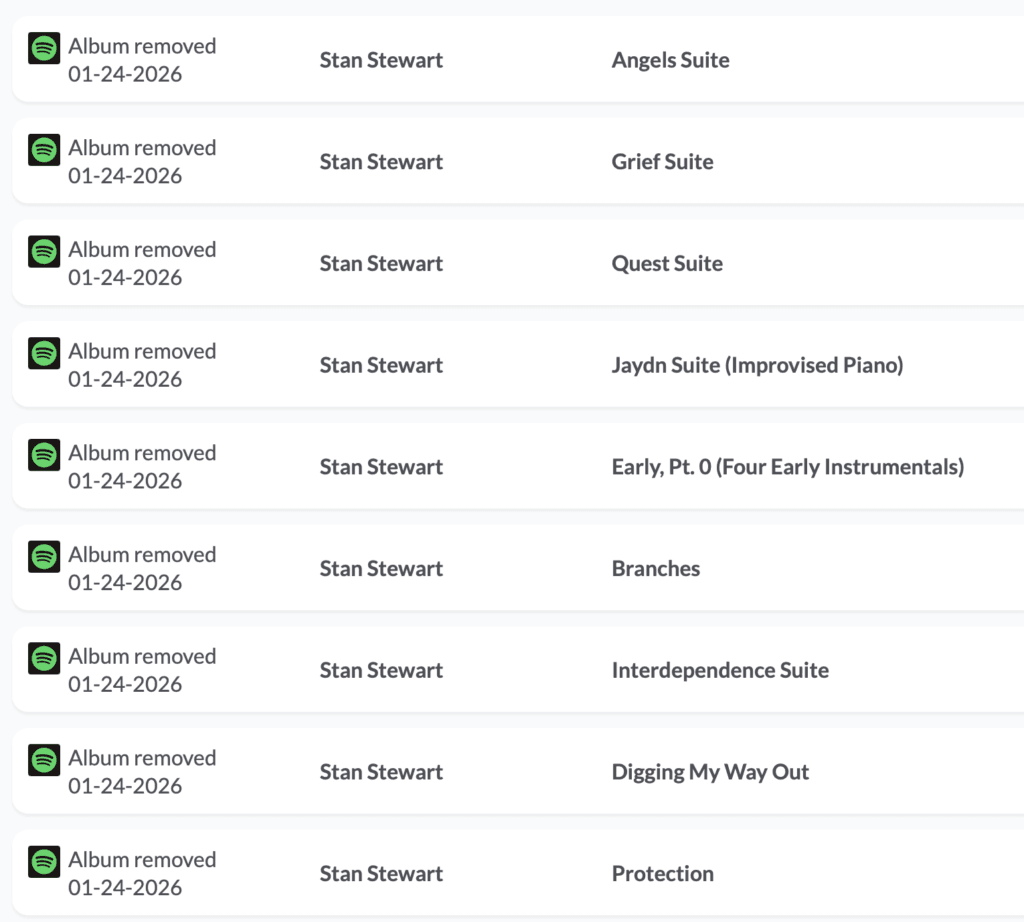Select the Quest Suite album title

[x=666, y=263]
